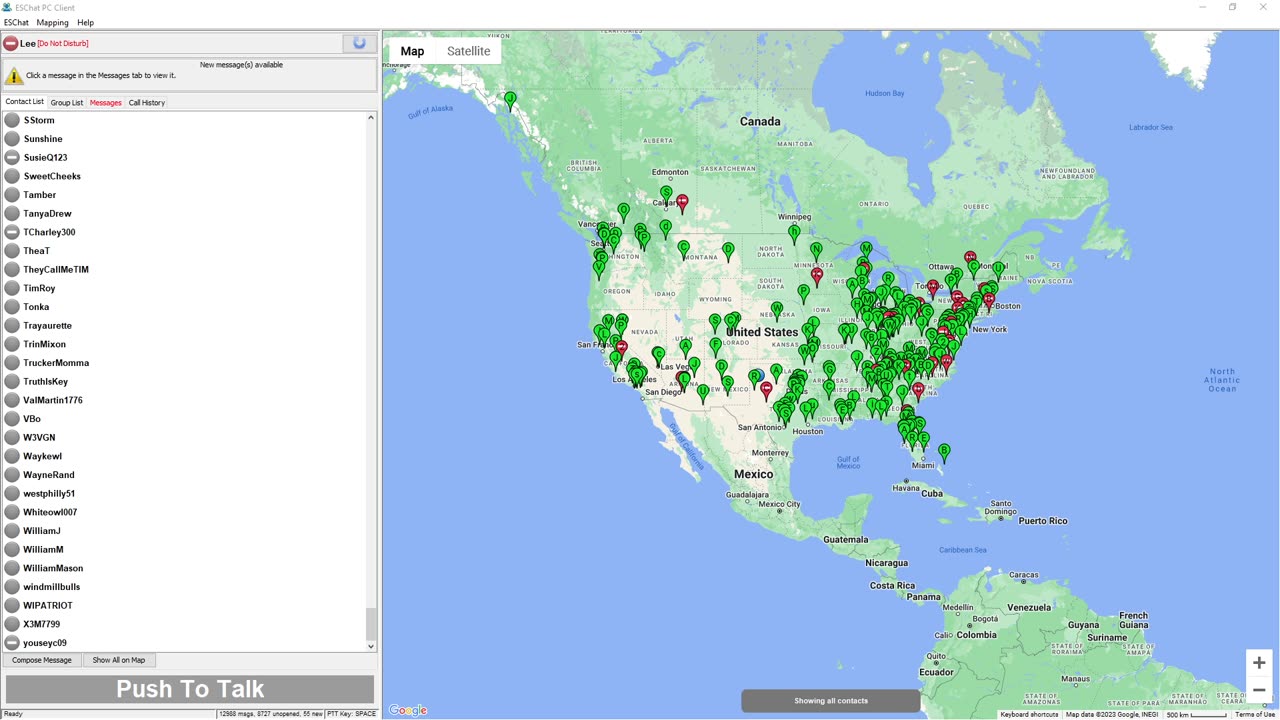
Task: Open the Help menu
Action: tap(85, 22)
